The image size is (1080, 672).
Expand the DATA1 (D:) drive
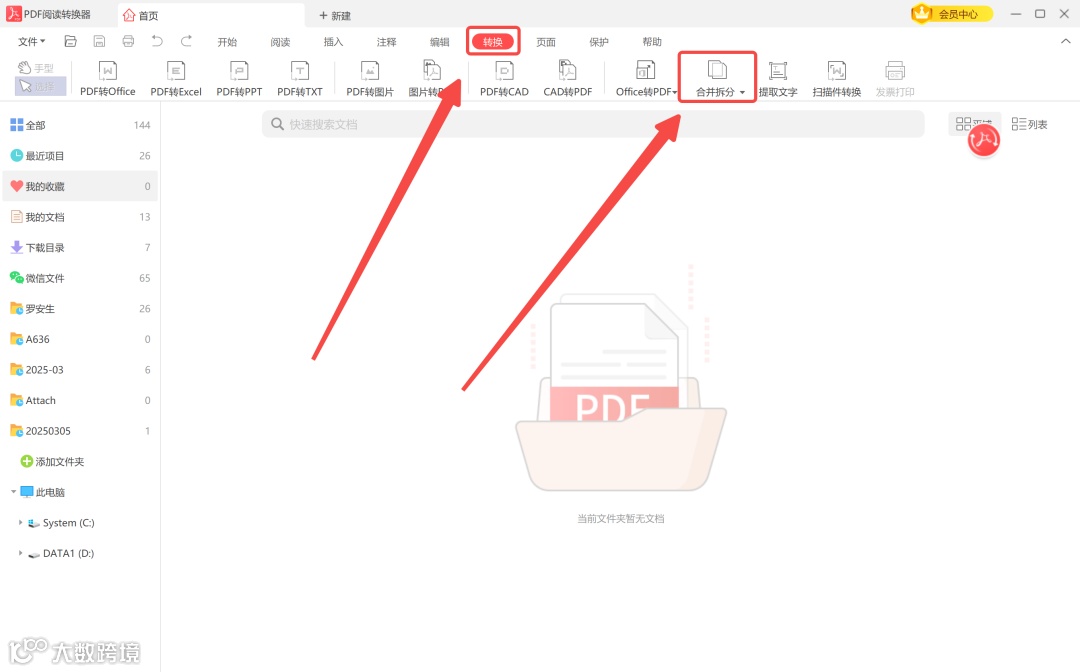(x=20, y=553)
